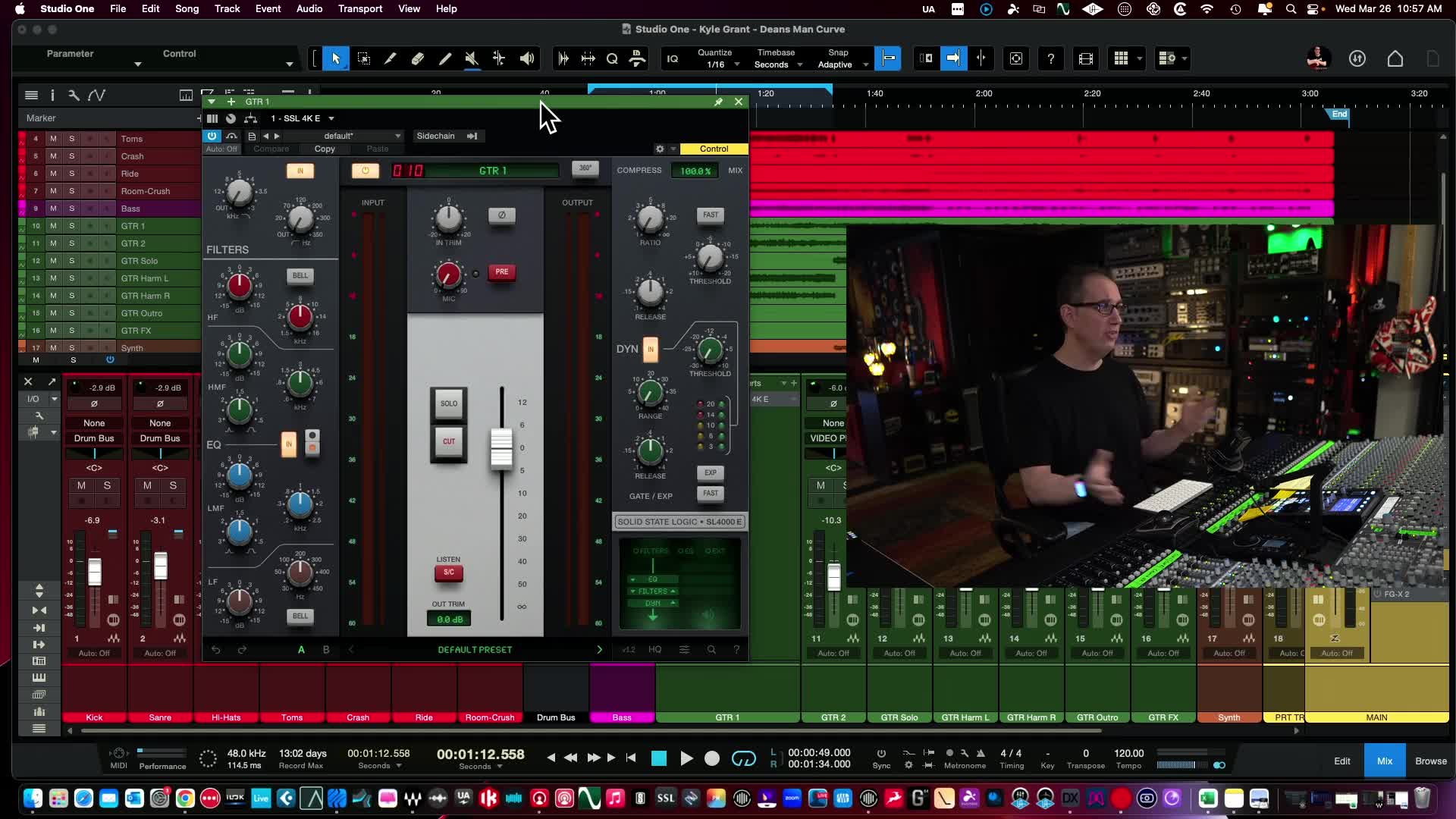Click the undo arrow in SSL plugin footer
The height and width of the screenshot is (819, 1456).
click(216, 650)
